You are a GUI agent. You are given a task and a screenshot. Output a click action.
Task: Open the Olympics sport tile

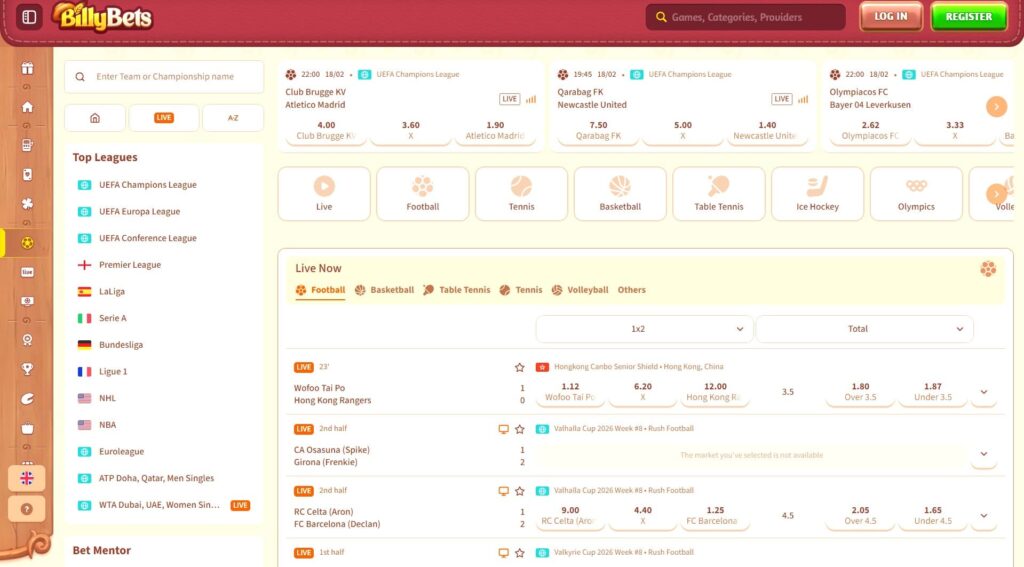pos(915,193)
